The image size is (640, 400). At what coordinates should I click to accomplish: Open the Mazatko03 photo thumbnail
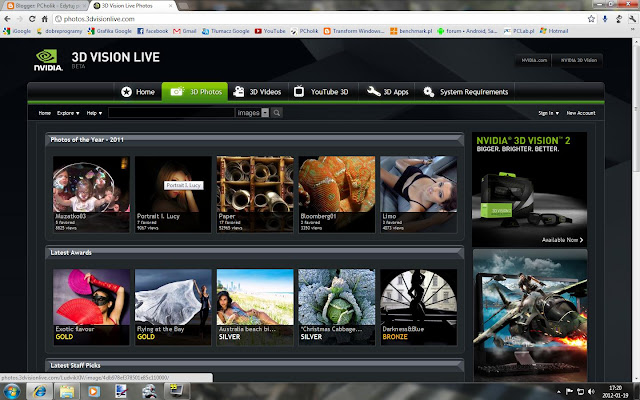91,194
